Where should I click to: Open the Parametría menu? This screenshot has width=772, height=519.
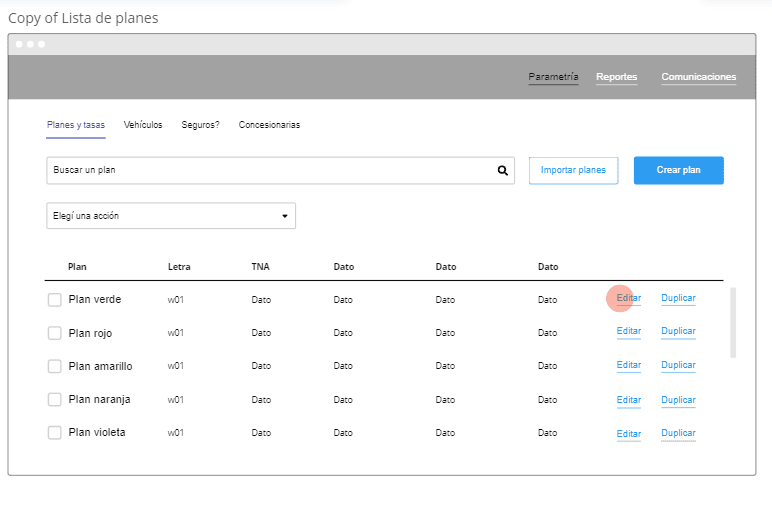pyautogui.click(x=553, y=77)
